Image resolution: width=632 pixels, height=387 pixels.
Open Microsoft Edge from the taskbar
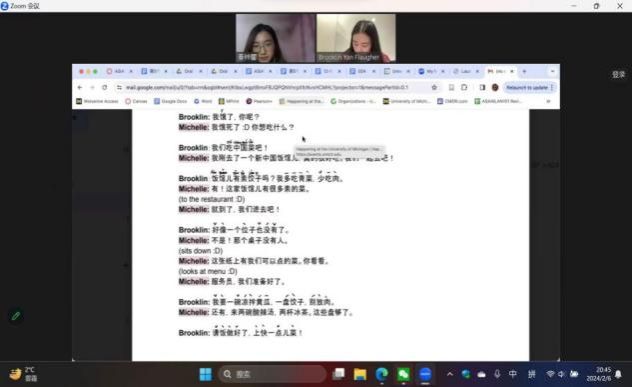tap(382, 375)
